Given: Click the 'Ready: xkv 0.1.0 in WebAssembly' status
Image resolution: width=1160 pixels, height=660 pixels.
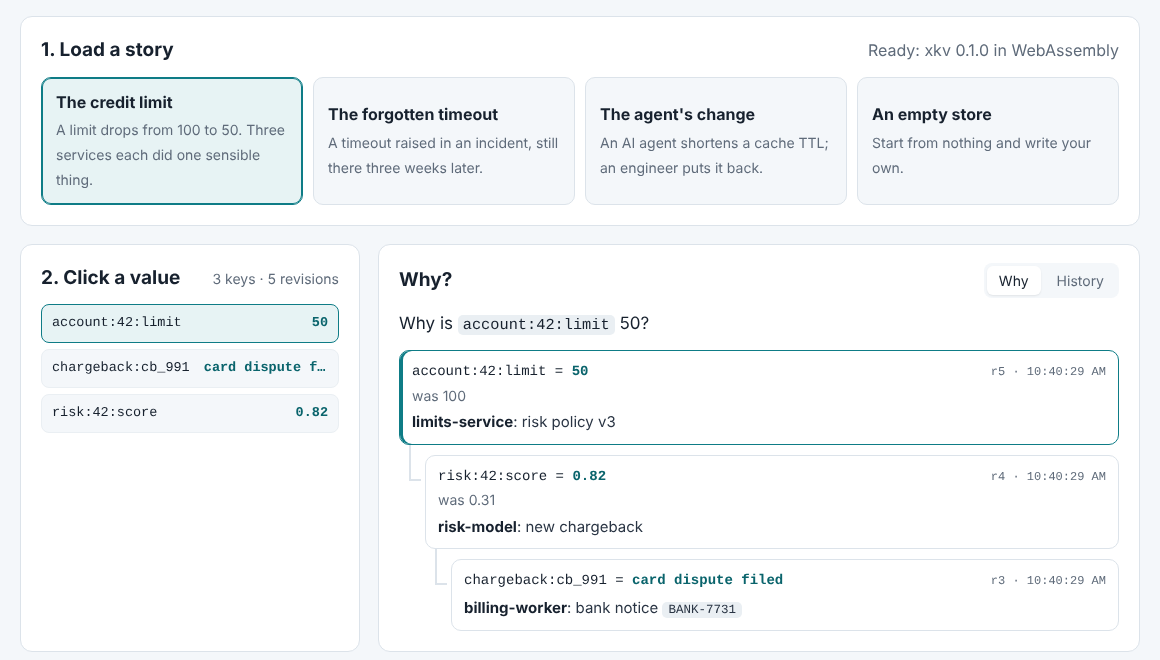Looking at the screenshot, I should tap(993, 50).
